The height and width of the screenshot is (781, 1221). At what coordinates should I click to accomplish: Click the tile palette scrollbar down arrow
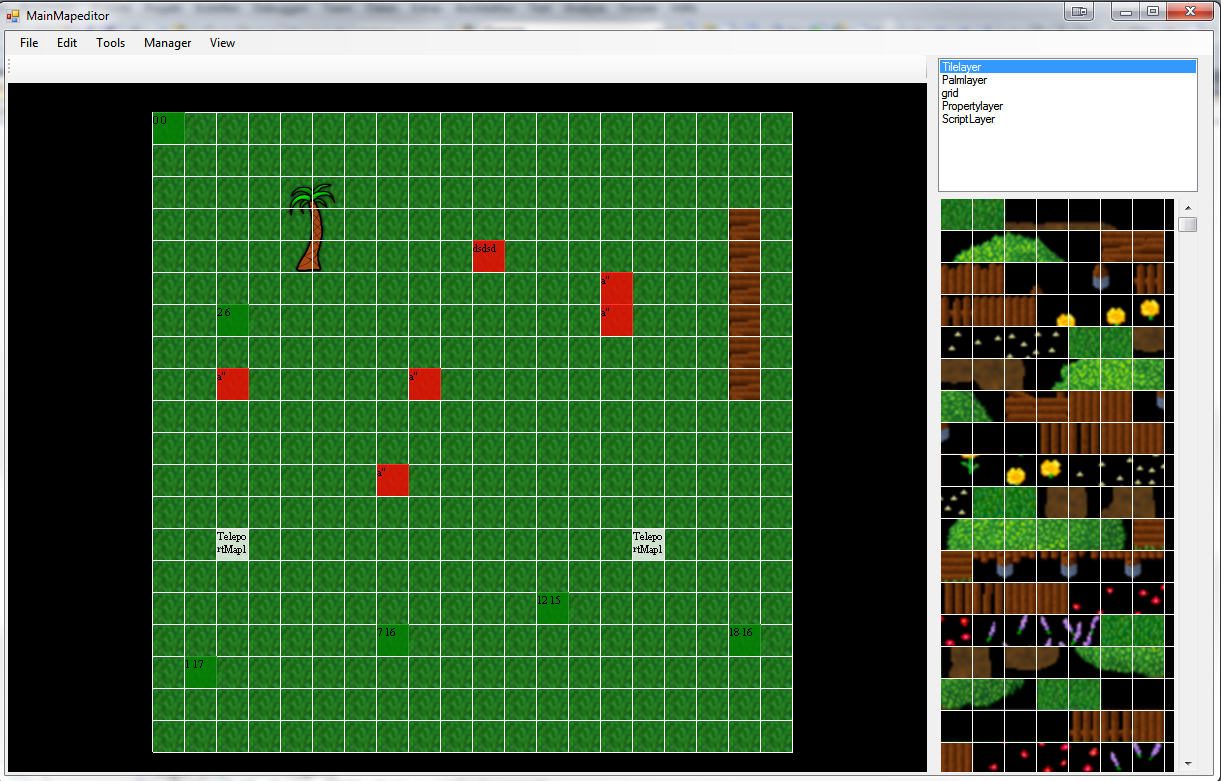[x=1187, y=763]
